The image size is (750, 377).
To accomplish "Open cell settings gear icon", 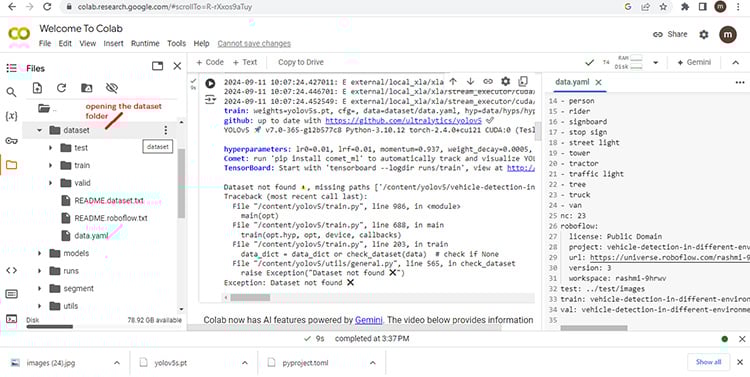I will [506, 81].
